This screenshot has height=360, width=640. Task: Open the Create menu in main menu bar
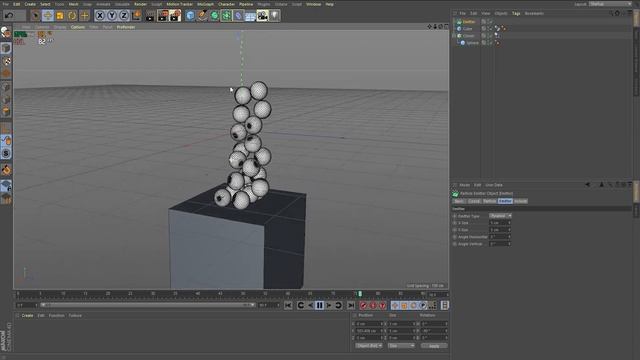30,4
